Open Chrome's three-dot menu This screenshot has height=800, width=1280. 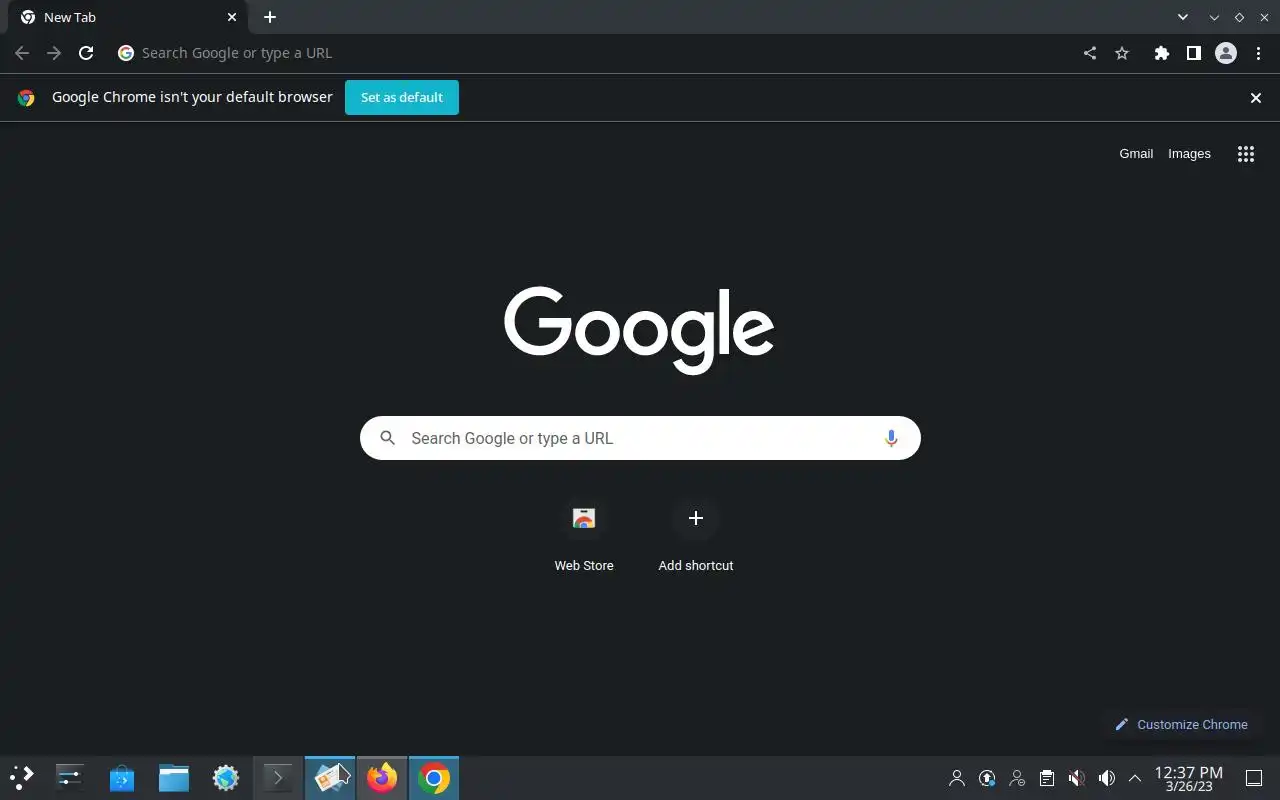point(1258,53)
